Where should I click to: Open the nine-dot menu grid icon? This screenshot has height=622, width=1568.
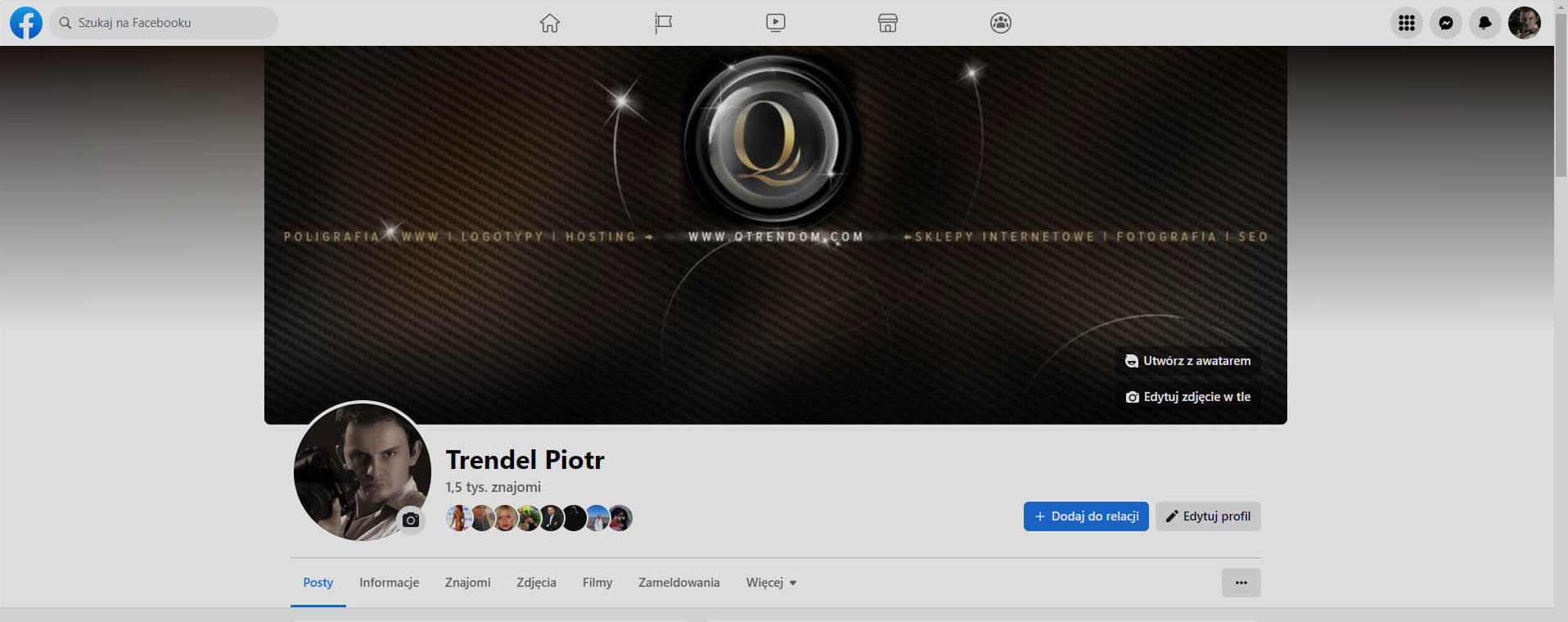point(1407,23)
